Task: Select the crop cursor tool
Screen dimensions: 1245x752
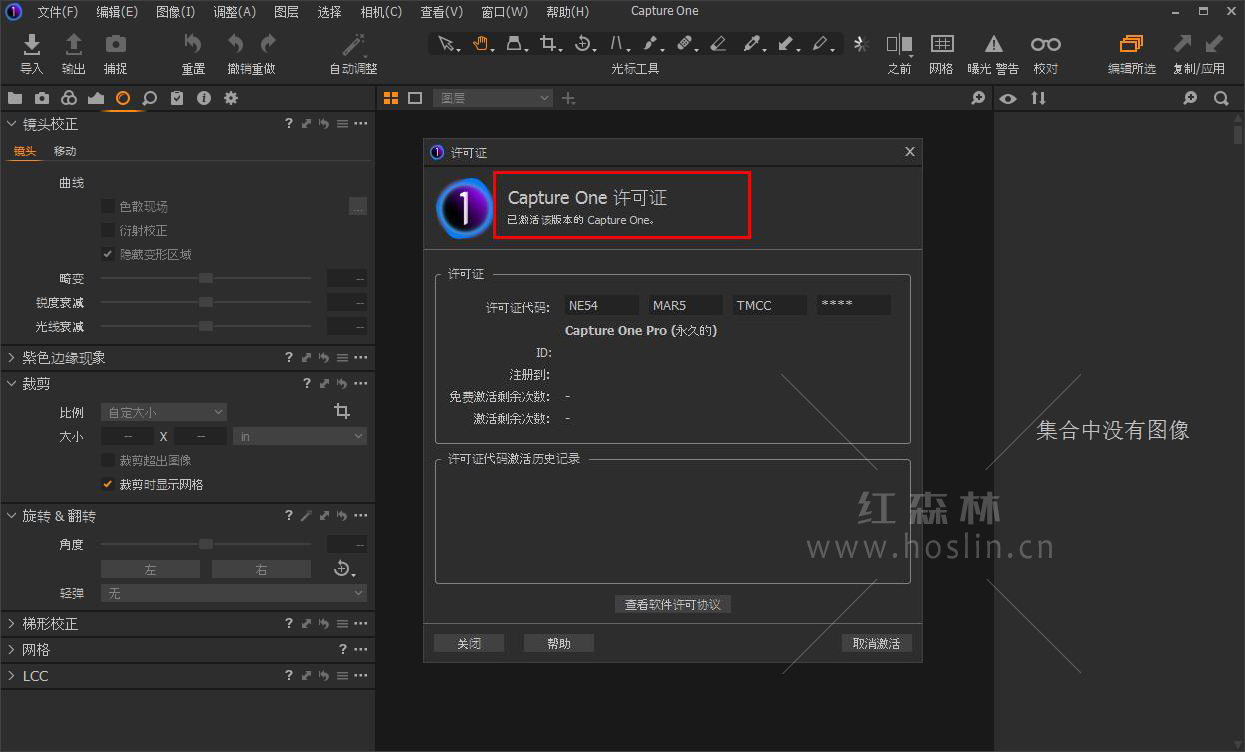Action: (x=548, y=44)
